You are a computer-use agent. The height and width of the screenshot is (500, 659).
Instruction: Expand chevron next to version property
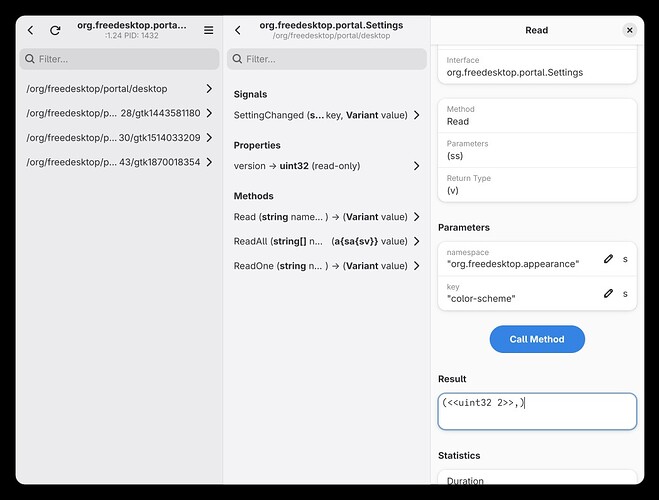click(x=416, y=166)
